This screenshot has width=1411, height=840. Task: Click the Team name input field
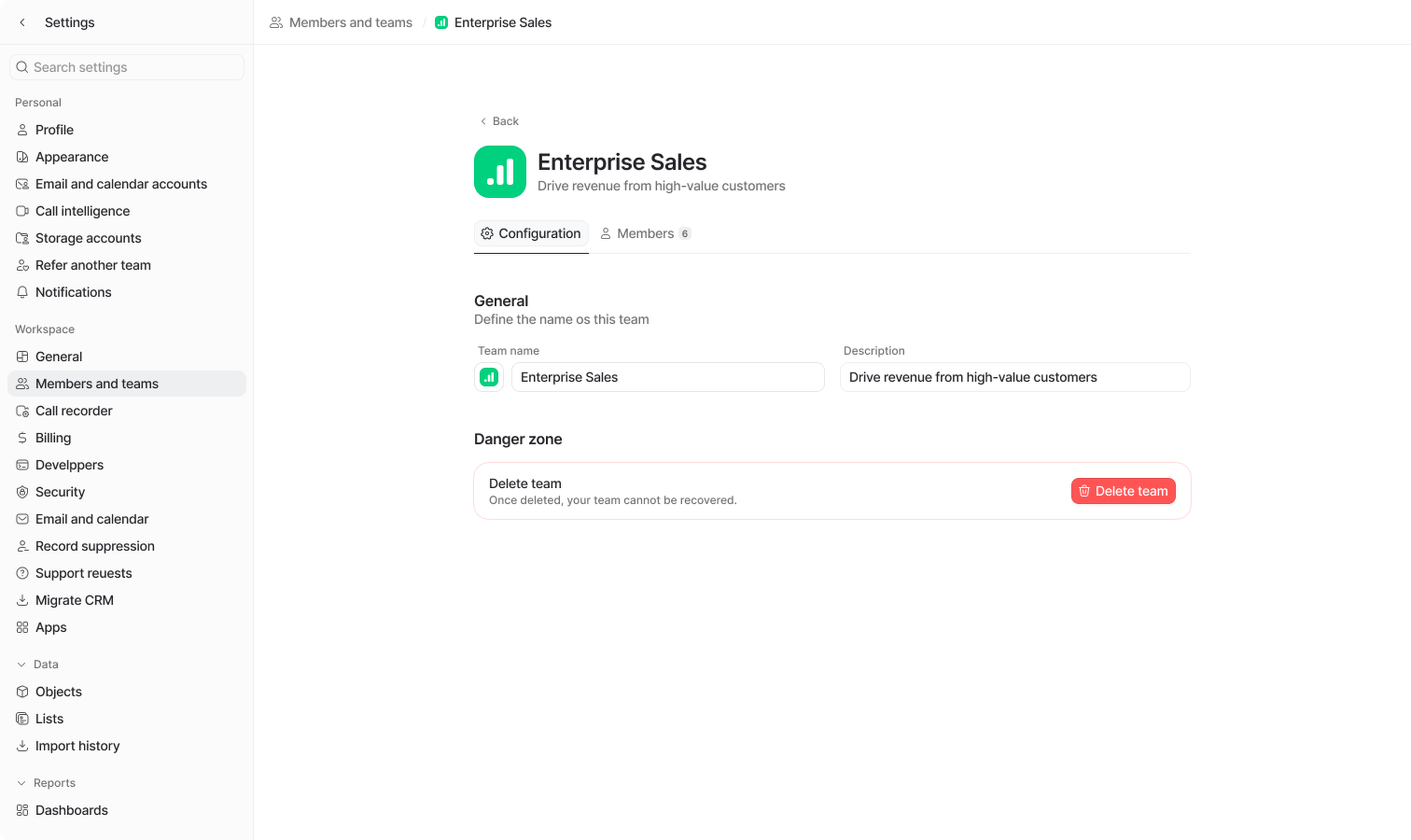click(667, 377)
